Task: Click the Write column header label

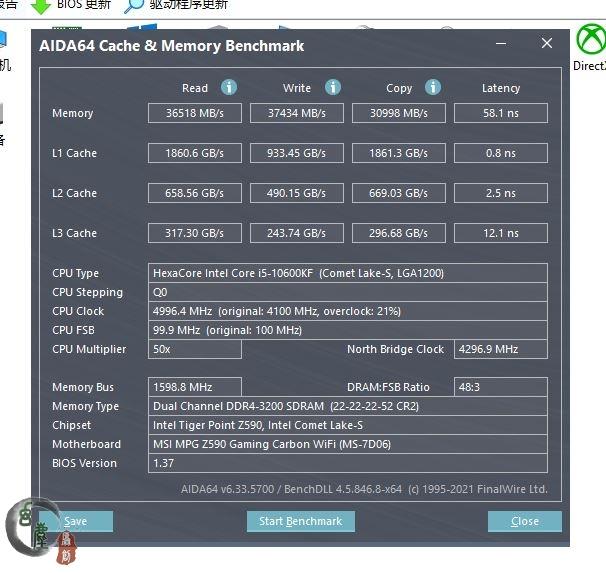Action: pos(297,88)
